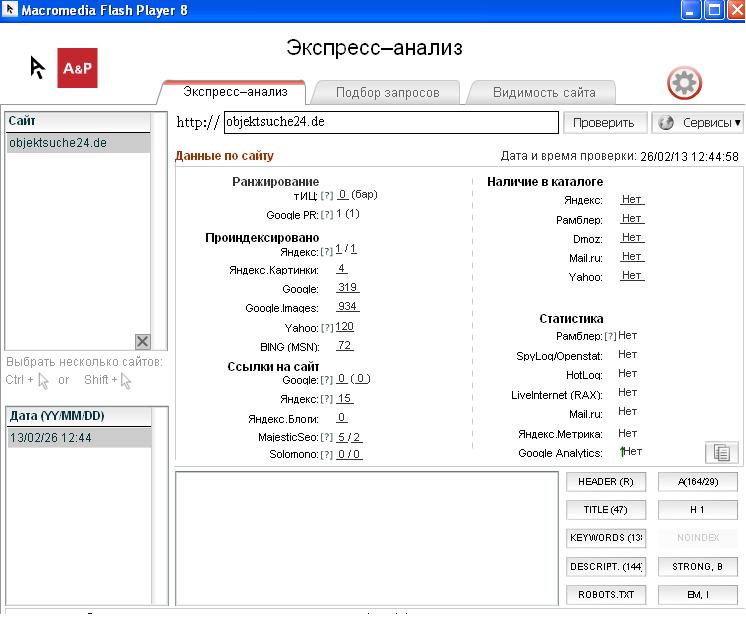Viewport: 746px width, 620px height.
Task: Maximize the Flash Player window
Action: [x=714, y=10]
